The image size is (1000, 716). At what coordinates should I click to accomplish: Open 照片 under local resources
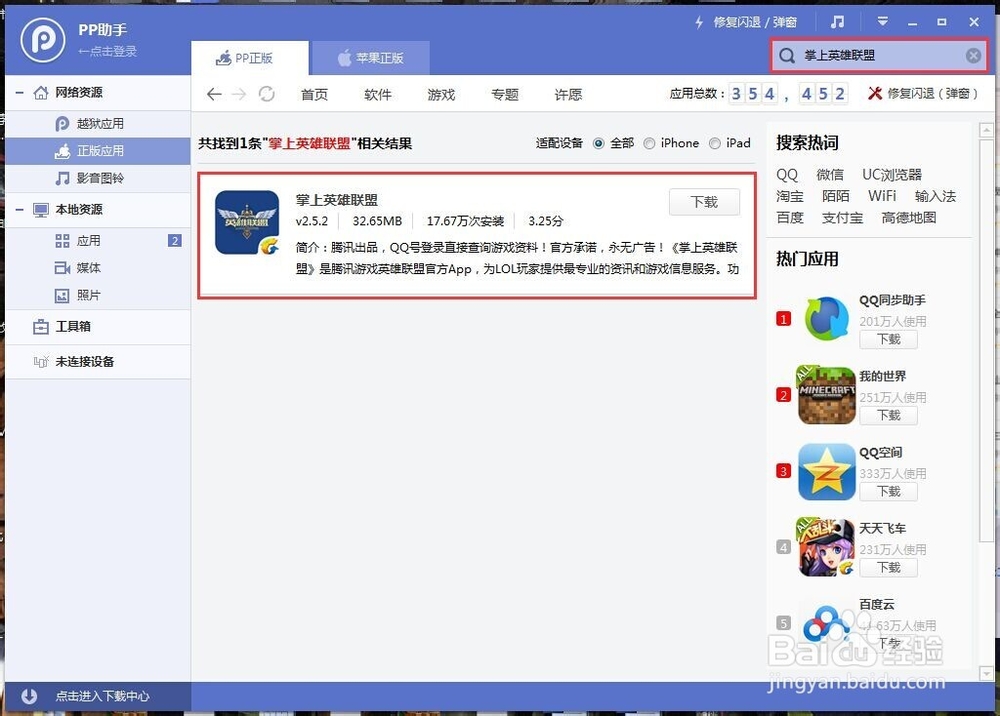pyautogui.click(x=98, y=295)
